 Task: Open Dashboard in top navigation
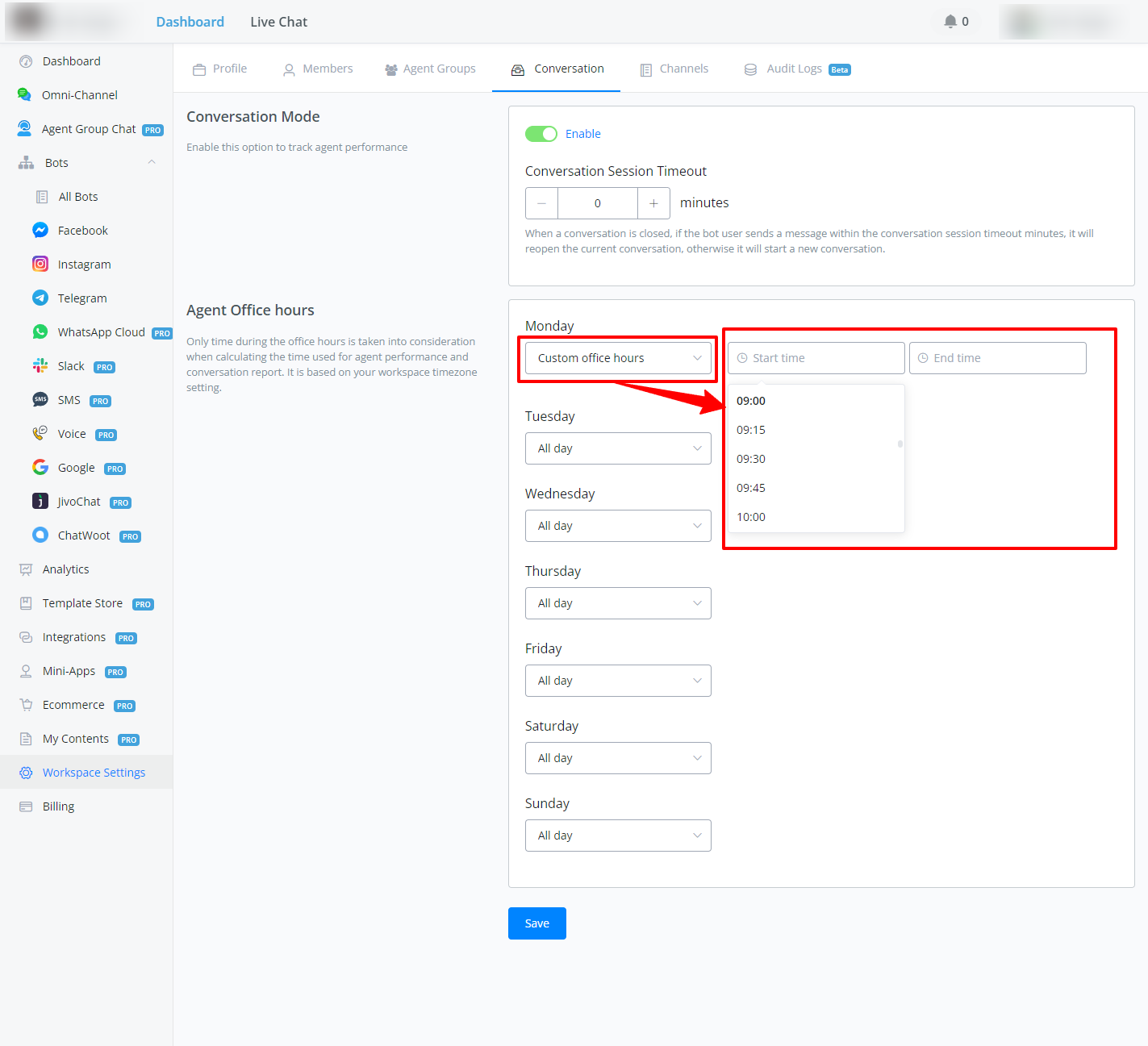coord(190,22)
